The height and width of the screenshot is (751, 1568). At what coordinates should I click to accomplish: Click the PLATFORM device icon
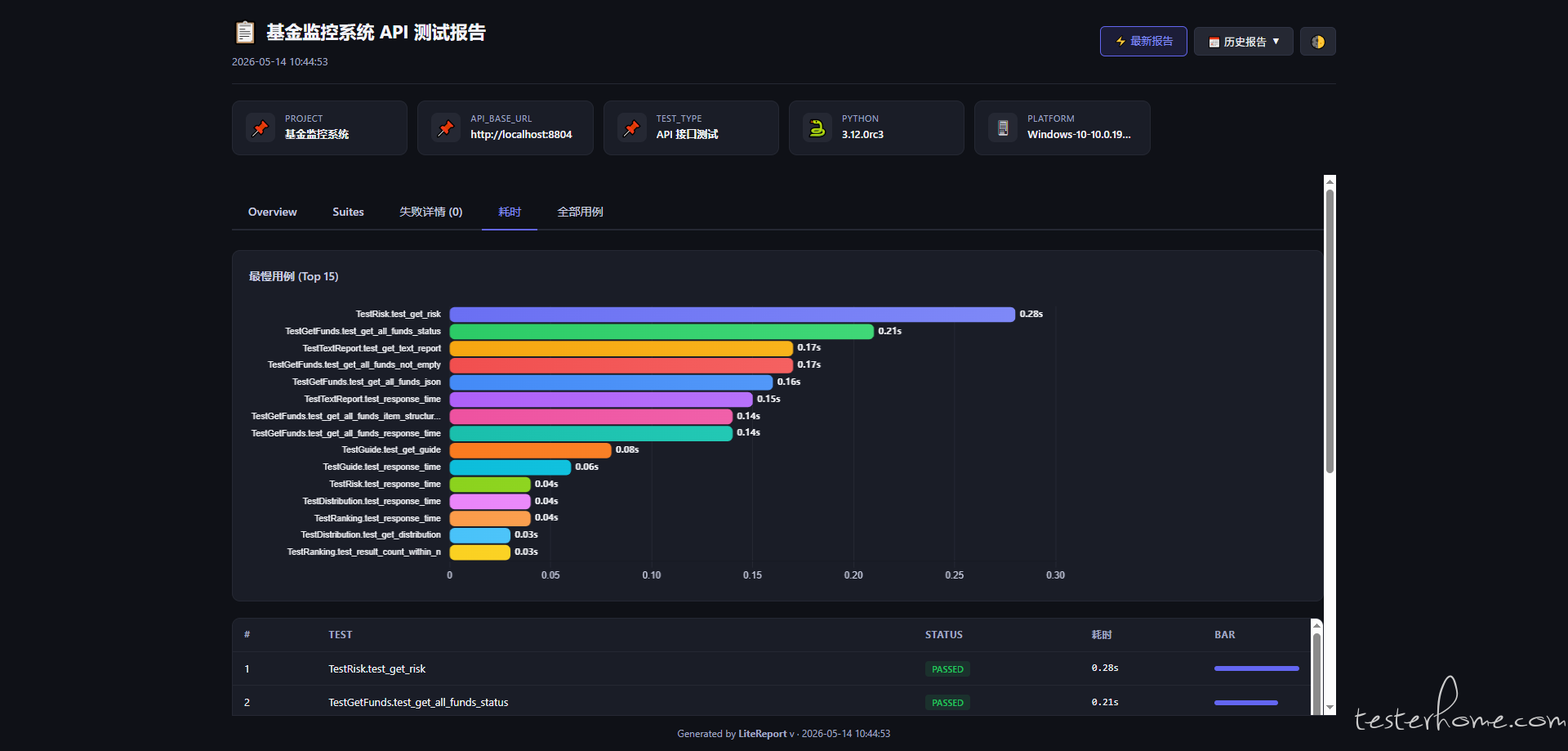1003,127
